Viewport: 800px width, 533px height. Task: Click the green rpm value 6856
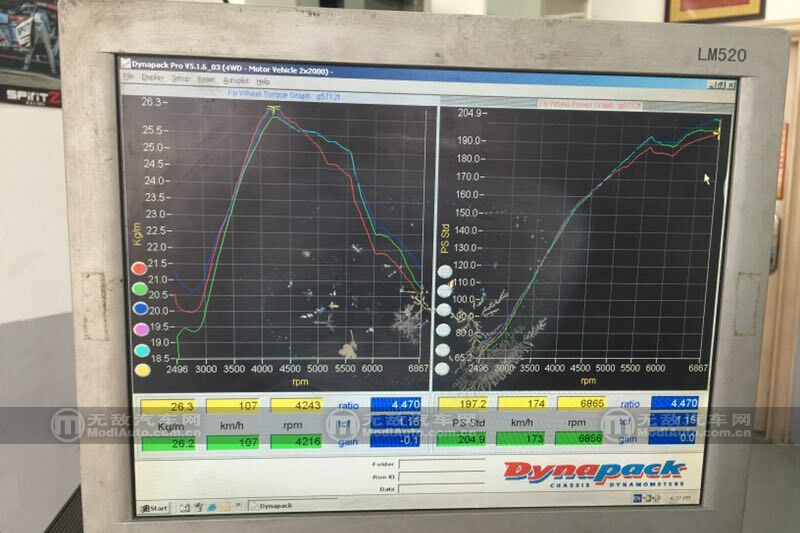[579, 438]
